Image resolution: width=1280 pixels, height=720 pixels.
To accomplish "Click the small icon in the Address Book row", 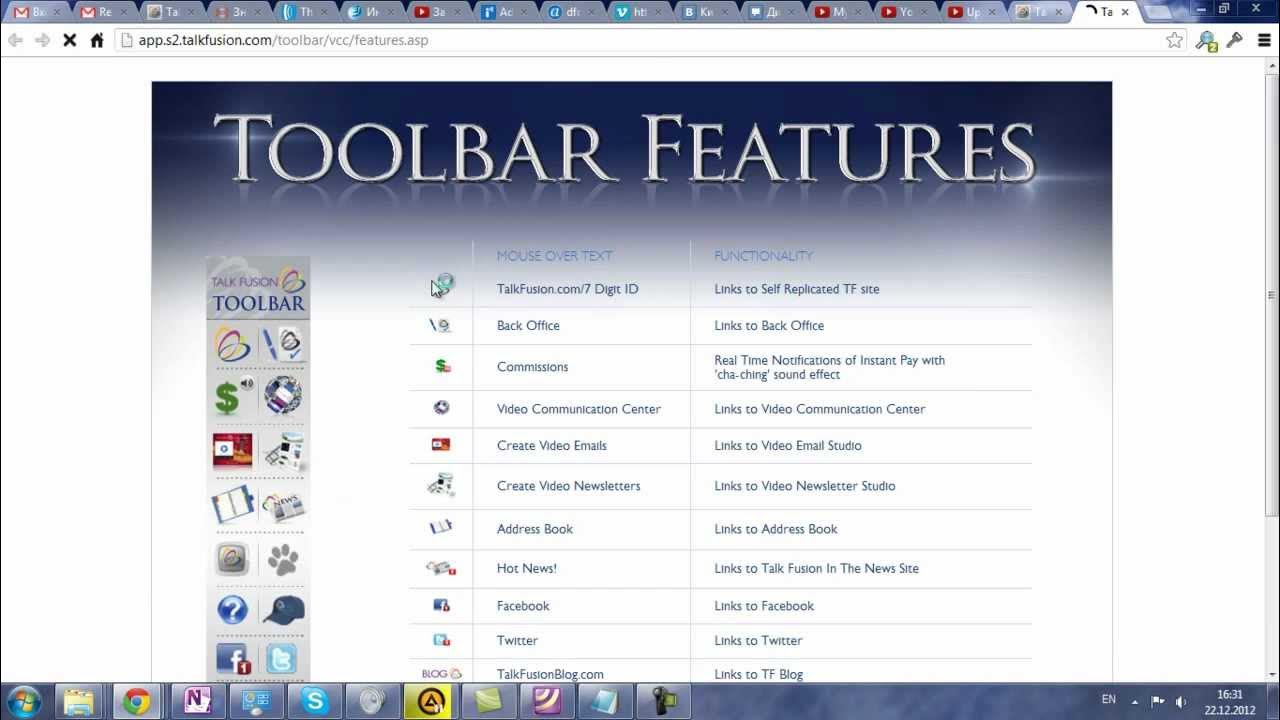I will pos(441,527).
